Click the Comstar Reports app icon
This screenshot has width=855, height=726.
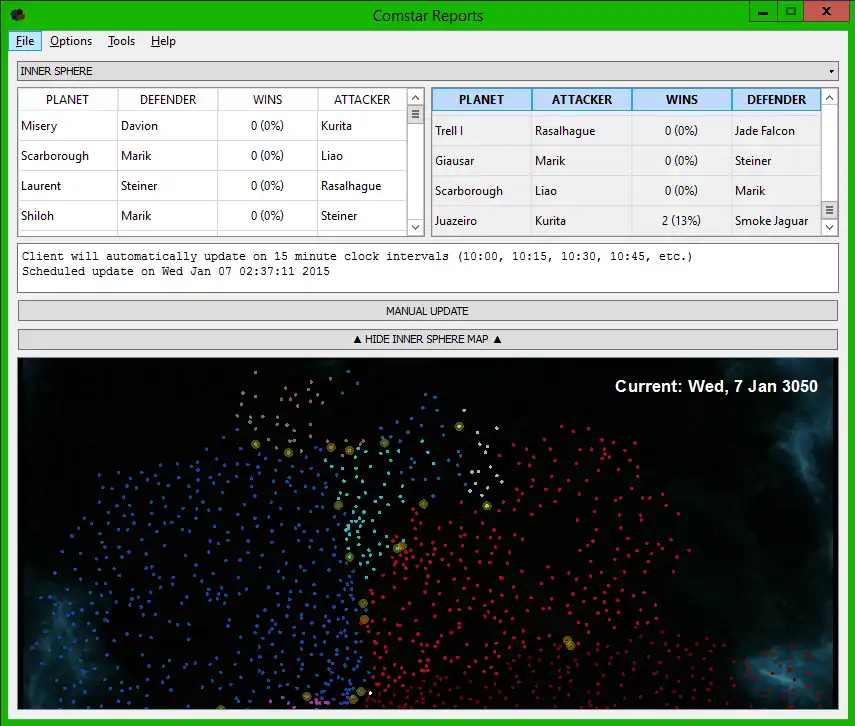pyautogui.click(x=17, y=14)
